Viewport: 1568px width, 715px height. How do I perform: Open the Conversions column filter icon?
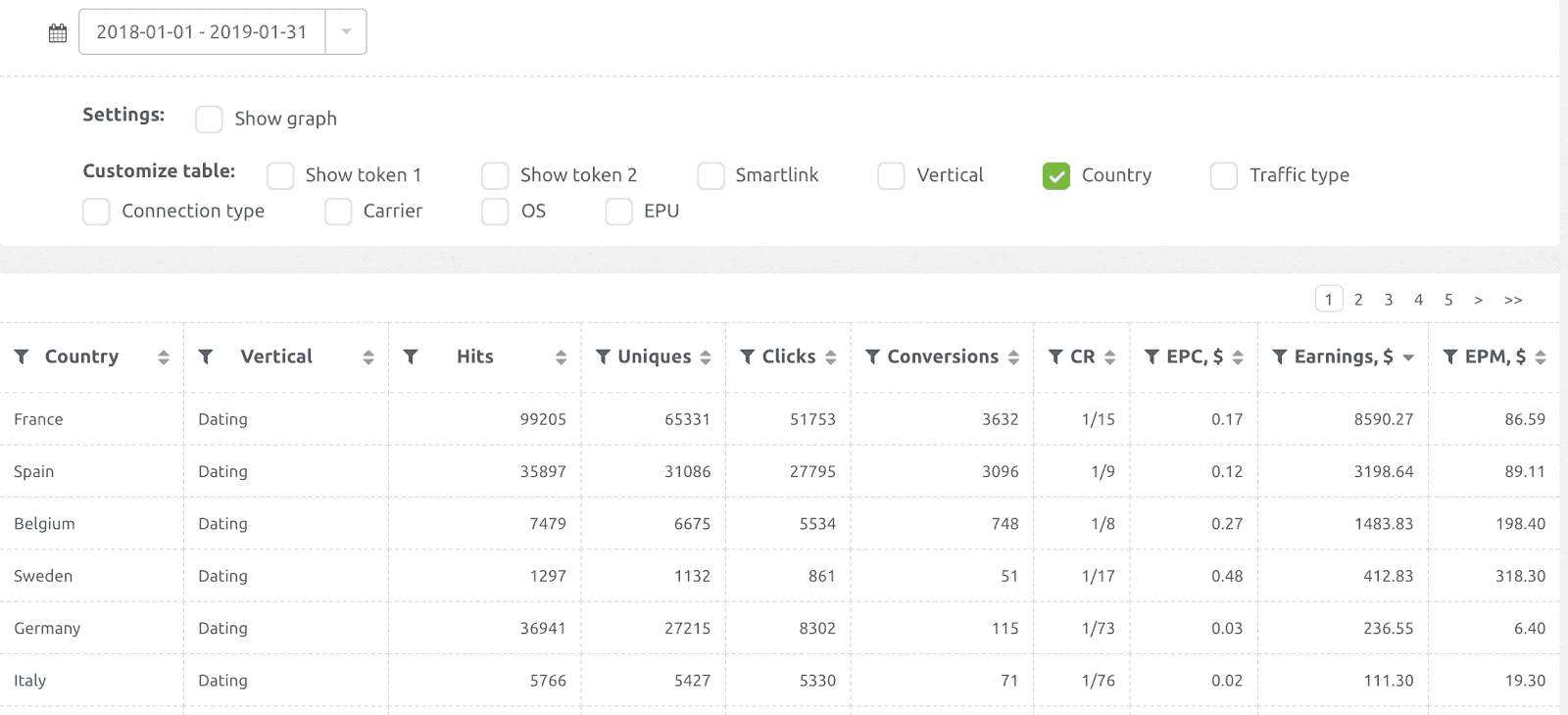pyautogui.click(x=872, y=357)
